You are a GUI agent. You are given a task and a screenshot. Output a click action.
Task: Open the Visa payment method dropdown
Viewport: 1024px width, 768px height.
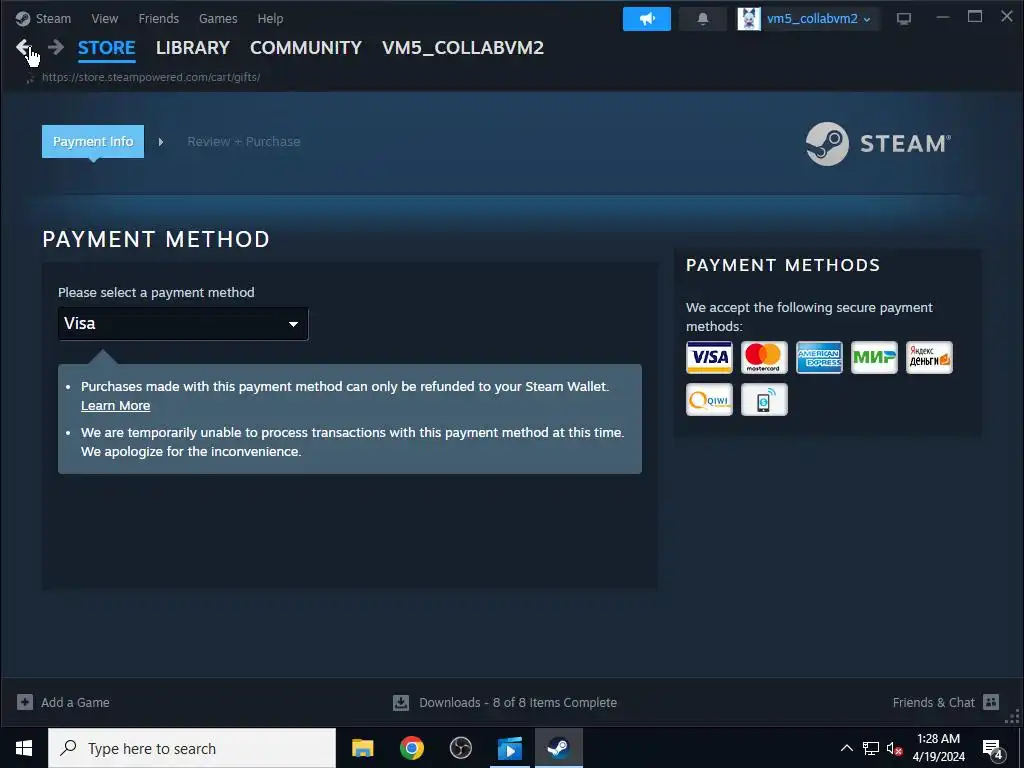[183, 324]
